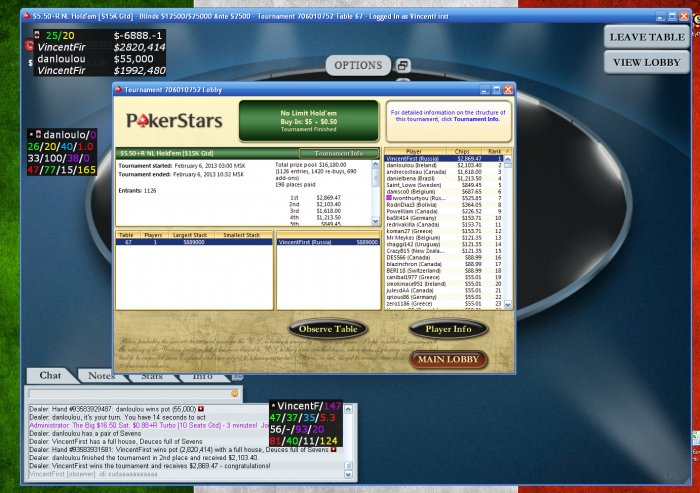
Task: Replay hand #93683929487 via red icon
Action: pos(201,409)
